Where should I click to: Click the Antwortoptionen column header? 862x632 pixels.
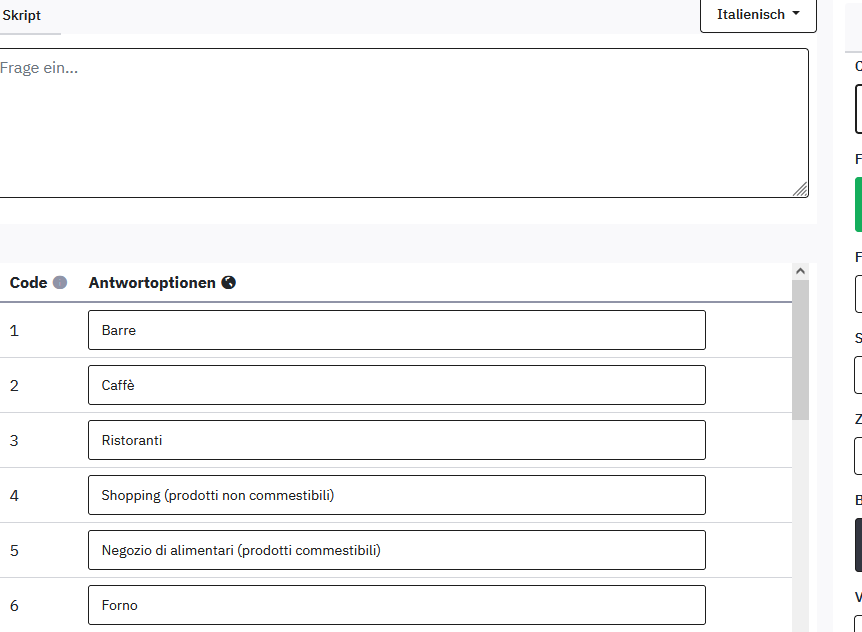coord(152,283)
